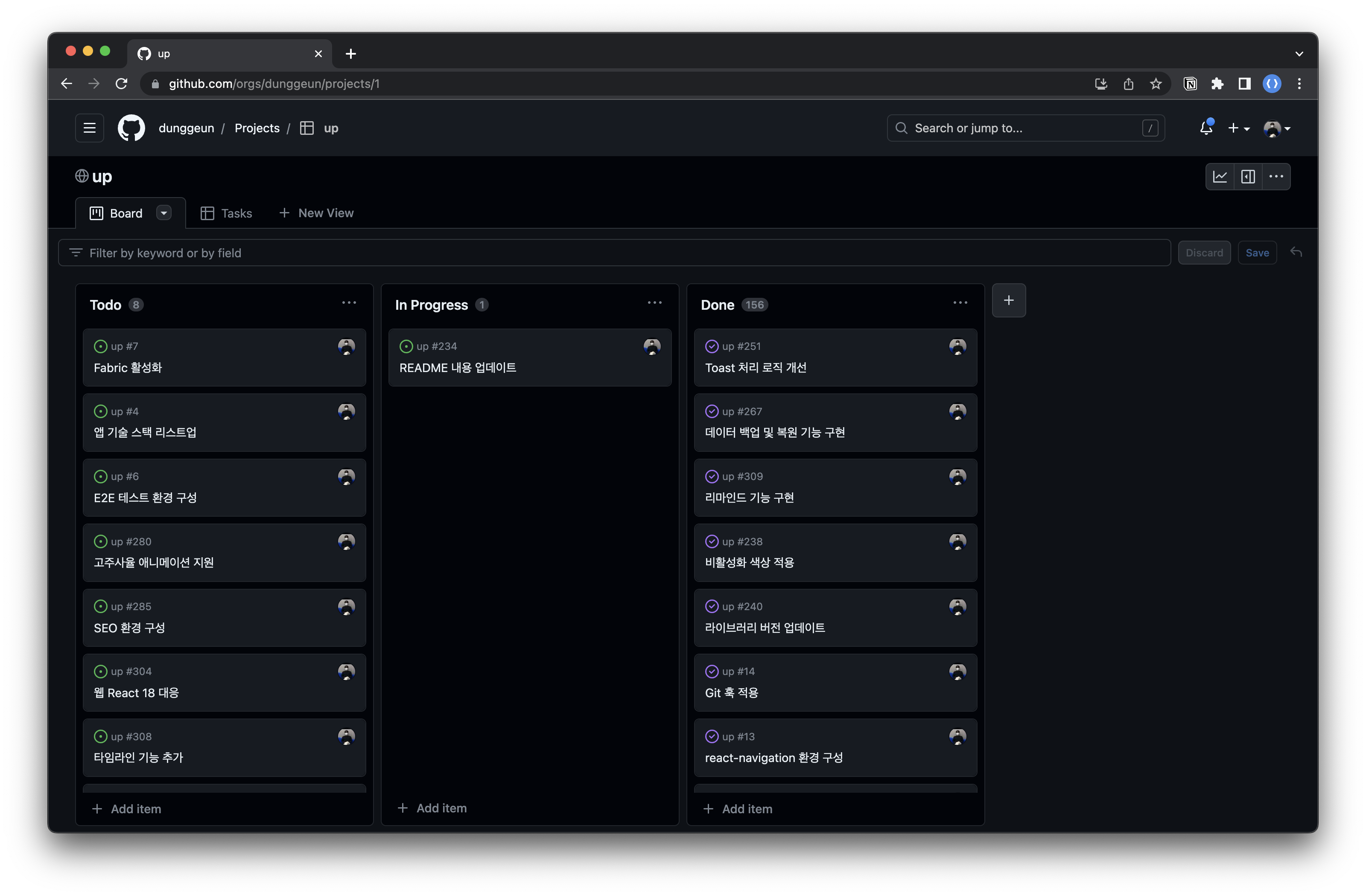Screen dimensions: 1366x896
Task: Click the New View tab
Action: point(316,213)
